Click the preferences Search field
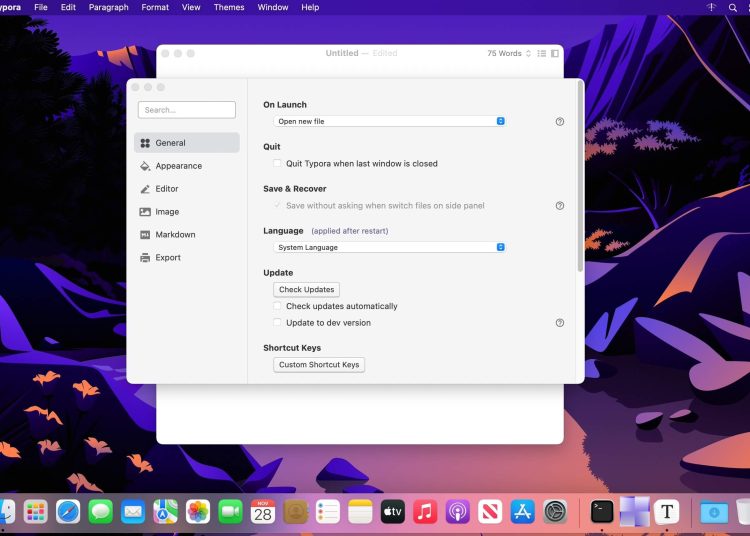Screen dimensions: 750x536 point(187,110)
